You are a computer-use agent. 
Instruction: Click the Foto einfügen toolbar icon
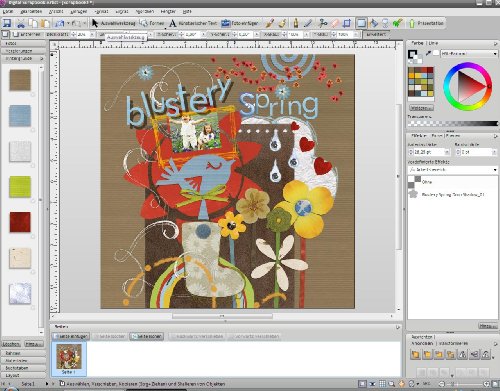226,23
